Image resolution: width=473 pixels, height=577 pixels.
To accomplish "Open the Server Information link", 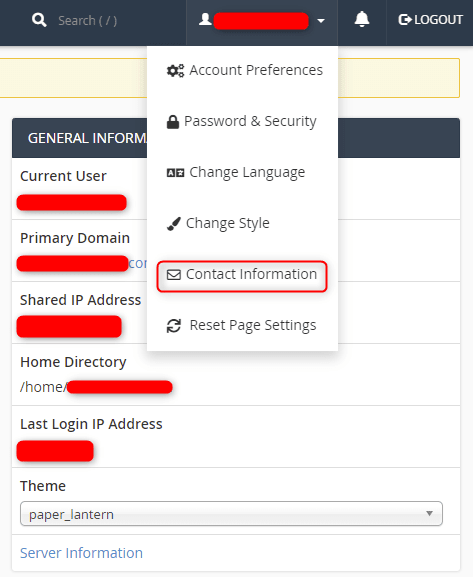I will pos(81,553).
